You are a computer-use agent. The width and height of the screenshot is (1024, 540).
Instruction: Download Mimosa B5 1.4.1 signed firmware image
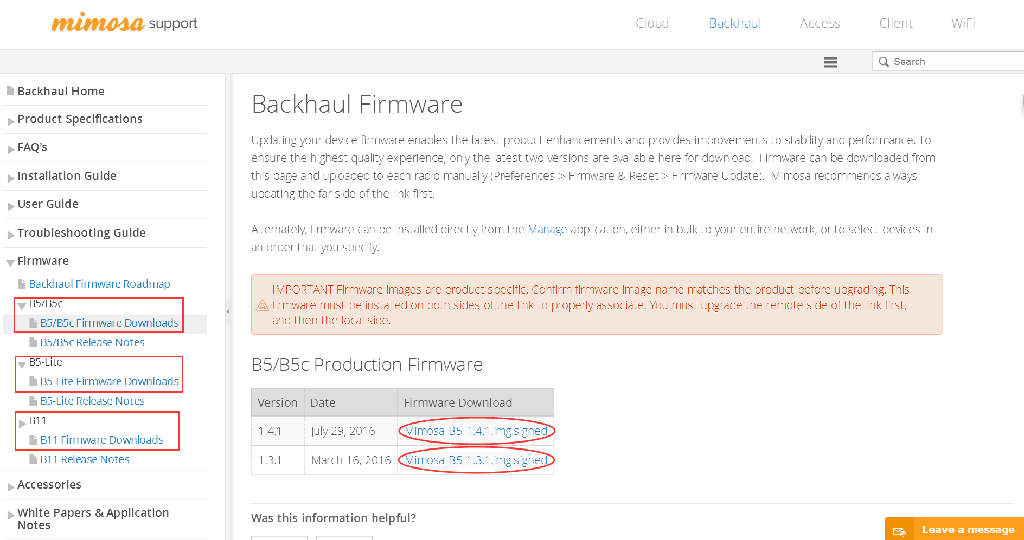(x=476, y=431)
